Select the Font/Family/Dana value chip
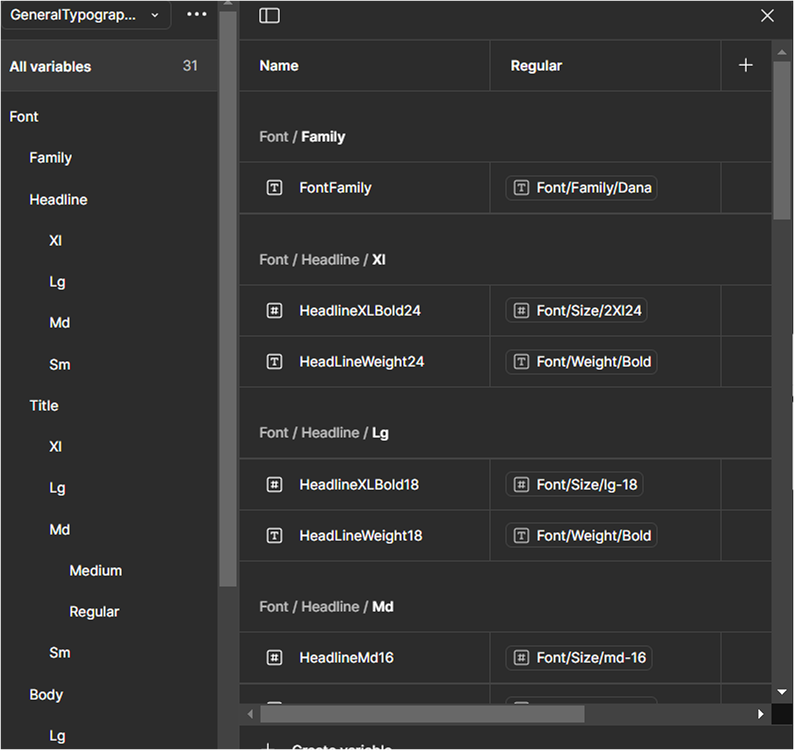 click(582, 188)
